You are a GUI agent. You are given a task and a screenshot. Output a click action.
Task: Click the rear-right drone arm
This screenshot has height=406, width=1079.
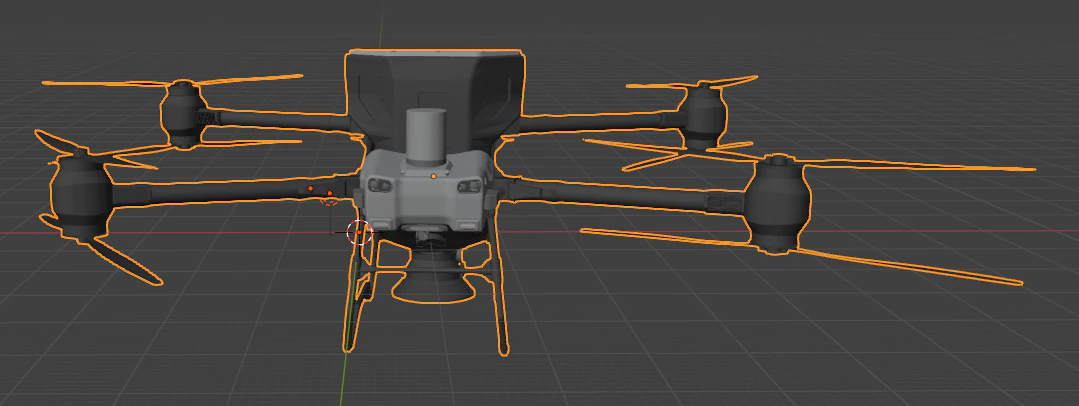(x=600, y=121)
